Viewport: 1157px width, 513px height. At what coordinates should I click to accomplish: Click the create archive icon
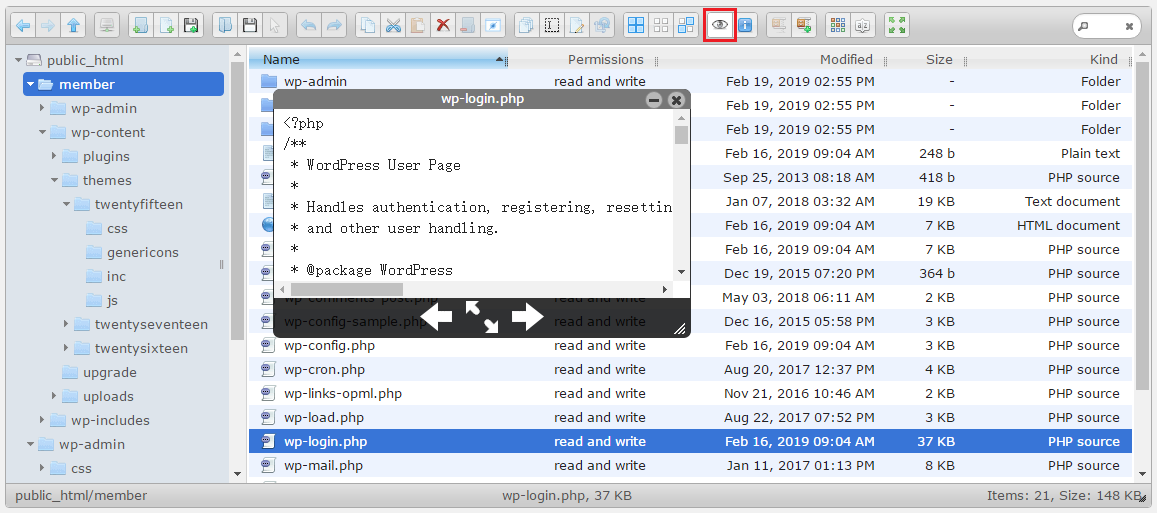(804, 25)
